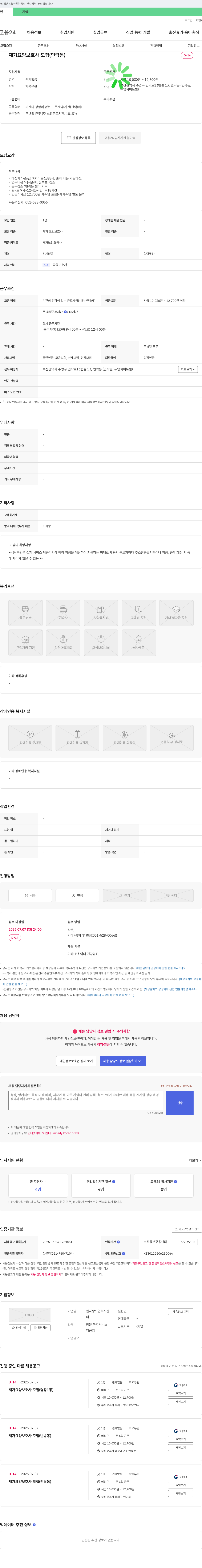202x1568 pixels.
Task: Click the 로그인 link at top
Action: click(189, 20)
